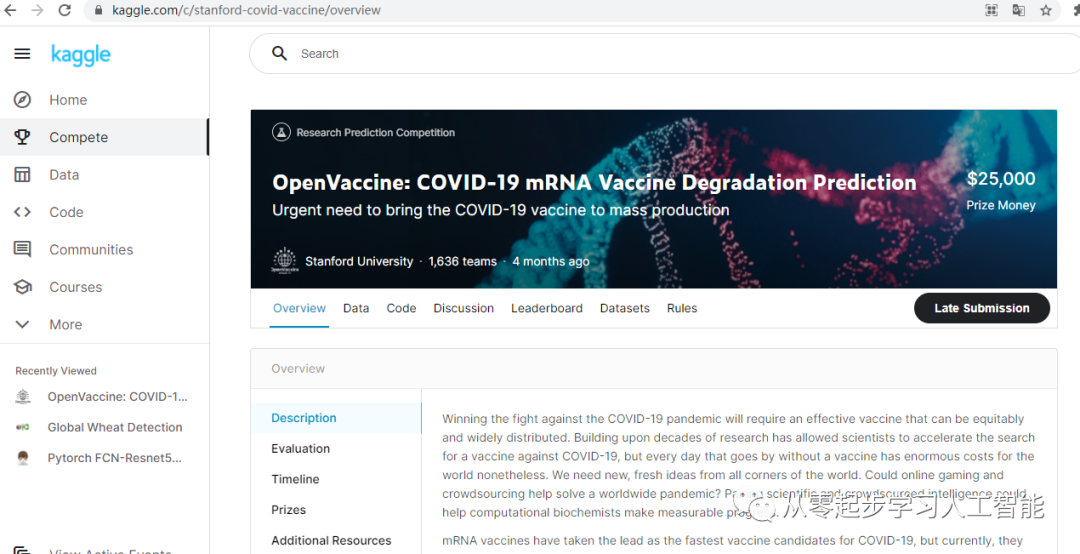Reload the page with the refresh icon

[65, 10]
